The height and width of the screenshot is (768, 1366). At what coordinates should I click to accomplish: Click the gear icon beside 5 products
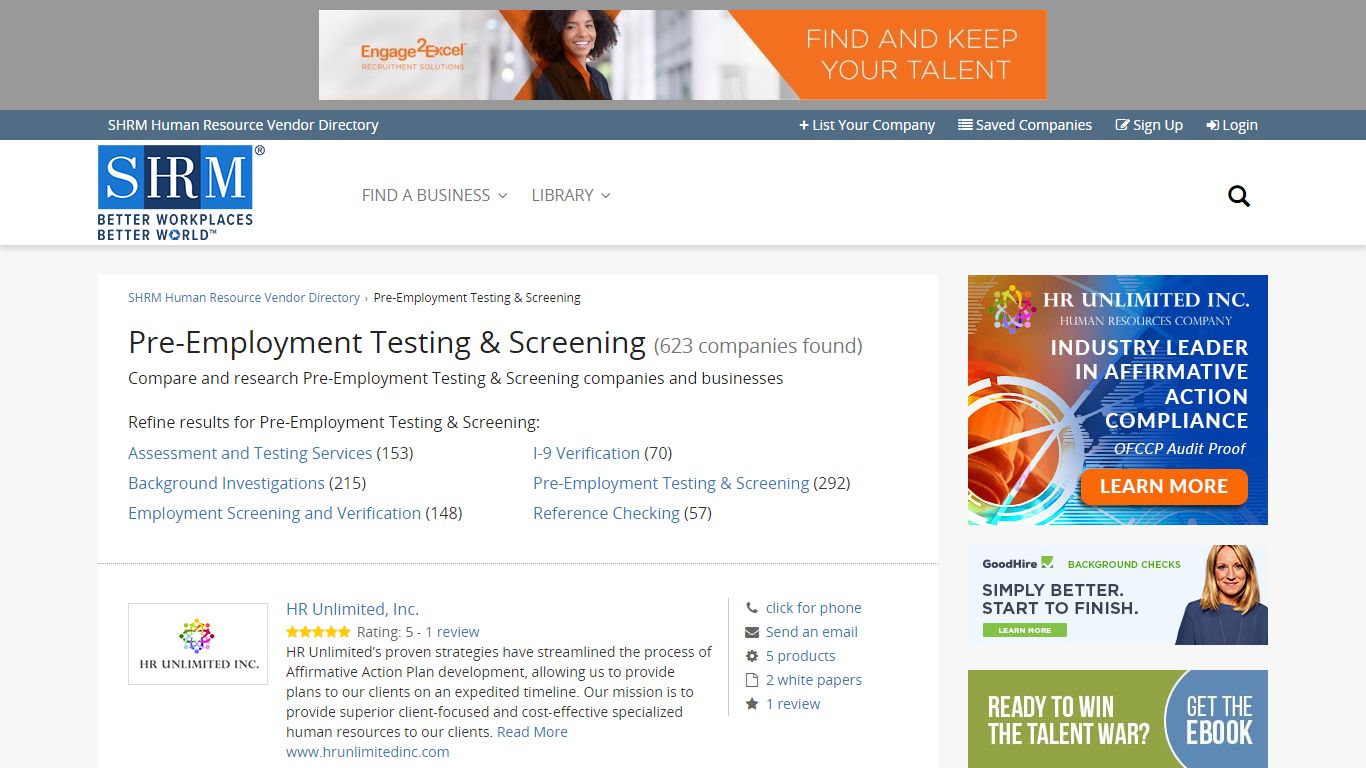(752, 656)
